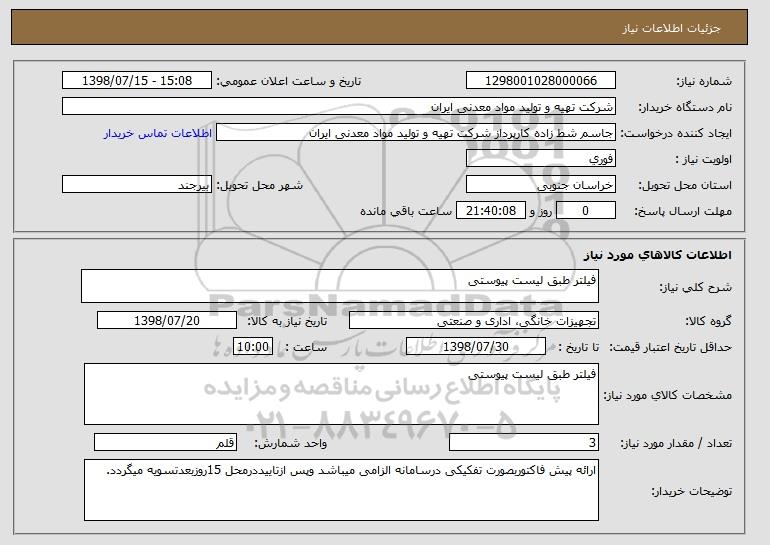The image size is (770, 545).
Task: Select the گروه کالا field
Action: tap(474, 321)
